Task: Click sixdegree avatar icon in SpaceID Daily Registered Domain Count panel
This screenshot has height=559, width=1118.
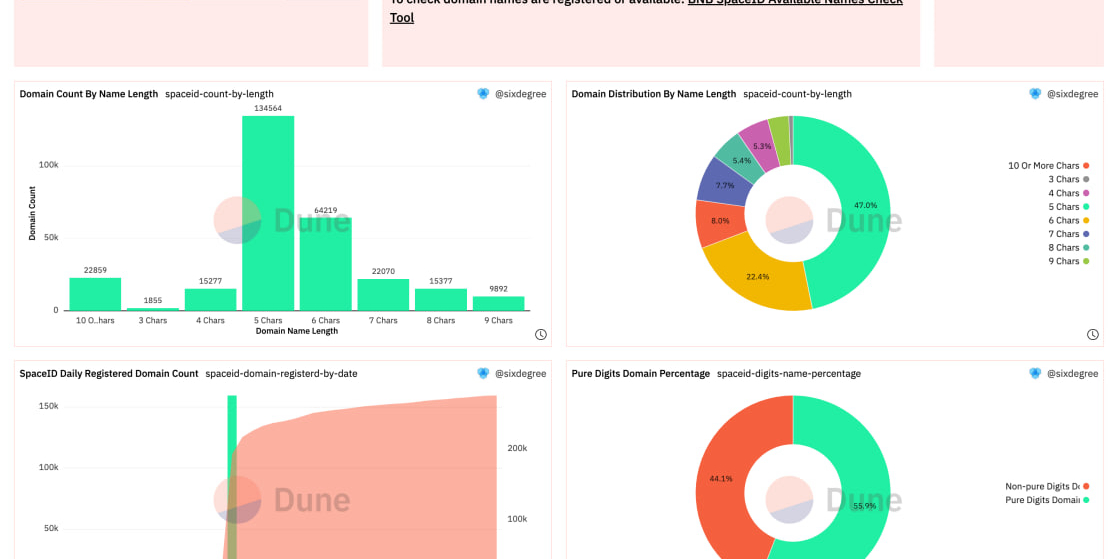Action: pos(483,374)
